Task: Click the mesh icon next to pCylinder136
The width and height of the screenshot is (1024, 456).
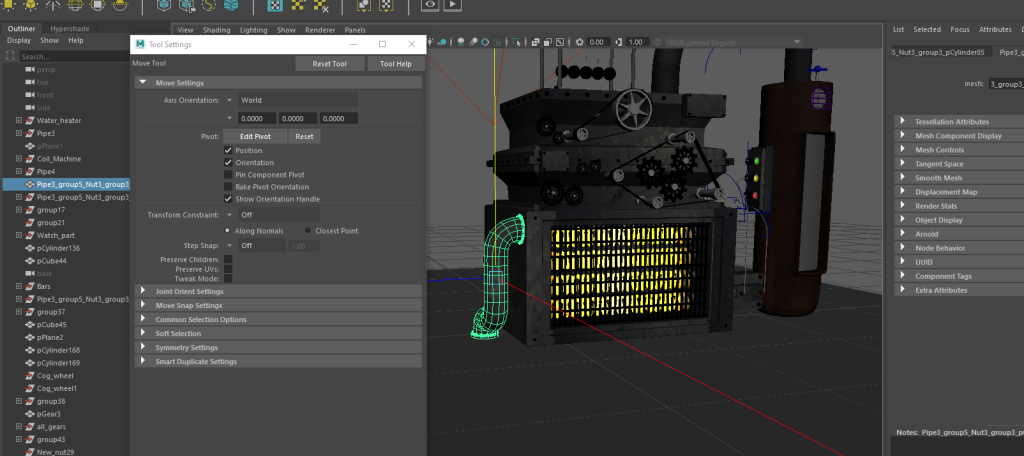Action: pos(29,248)
